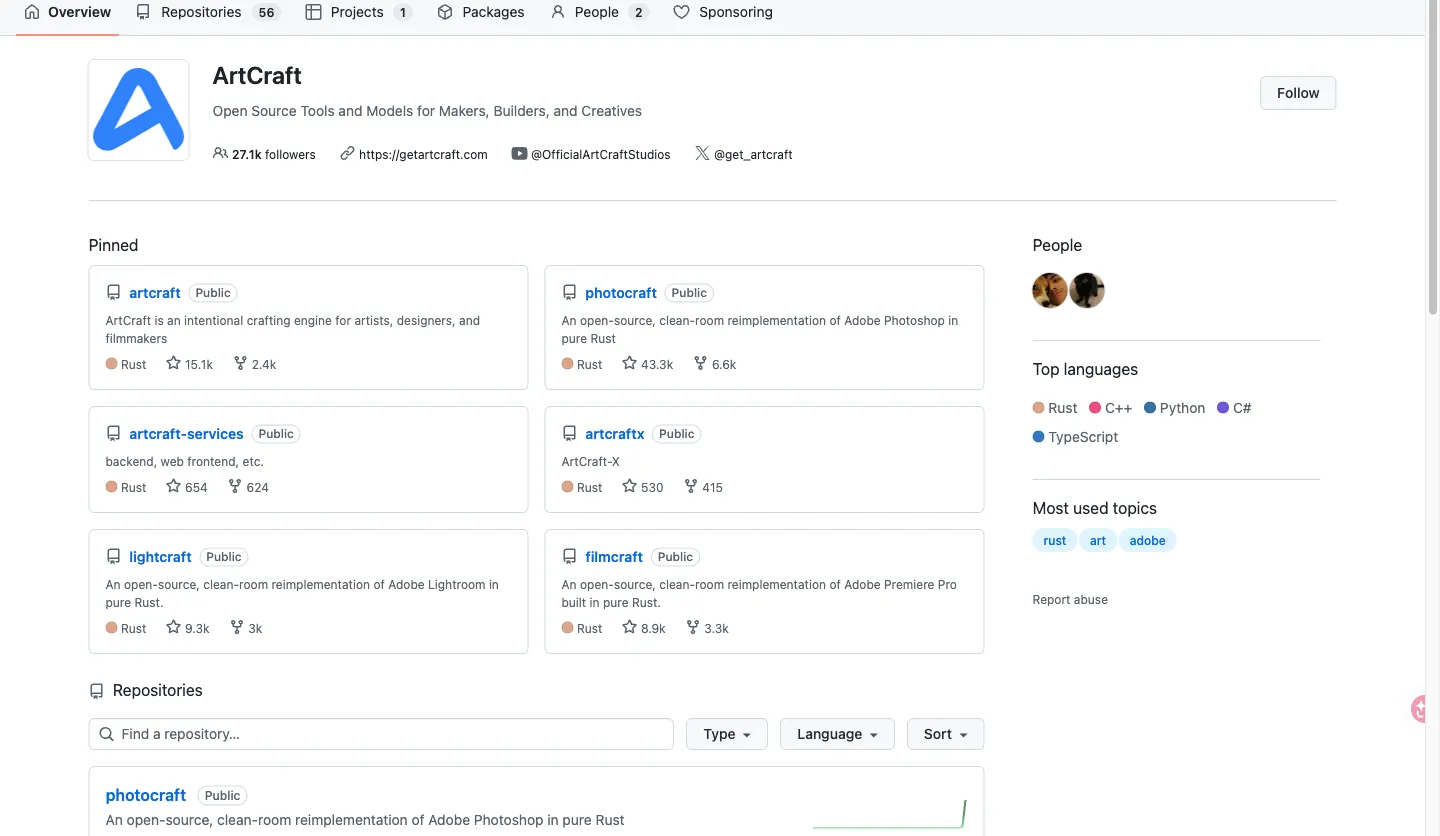Viewport: 1440px width, 836px height.
Task: Go to the Packages tab
Action: pyautogui.click(x=481, y=12)
